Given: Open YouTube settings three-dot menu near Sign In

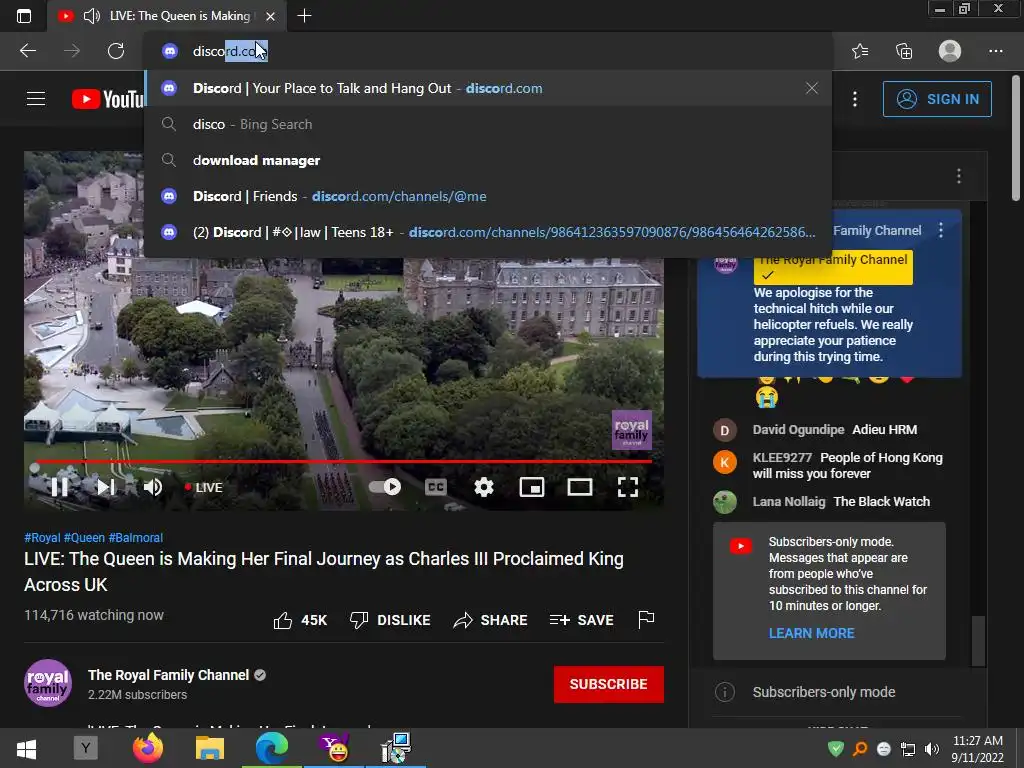Looking at the screenshot, I should click(855, 99).
